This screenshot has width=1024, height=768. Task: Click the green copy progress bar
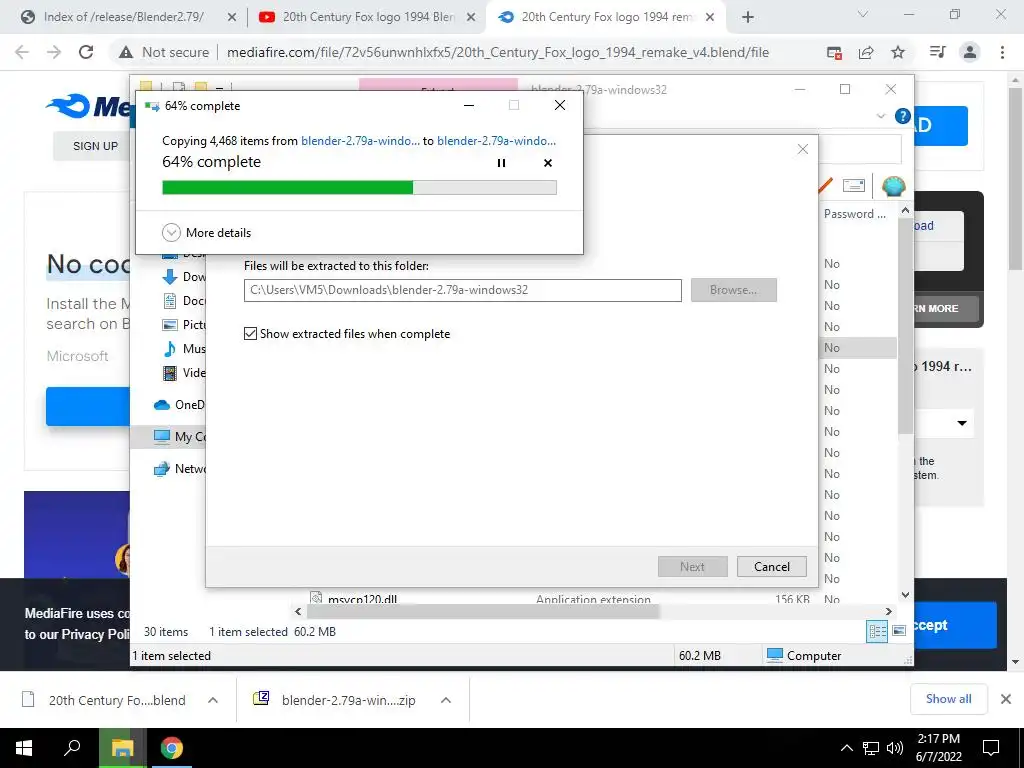pyautogui.click(x=359, y=187)
